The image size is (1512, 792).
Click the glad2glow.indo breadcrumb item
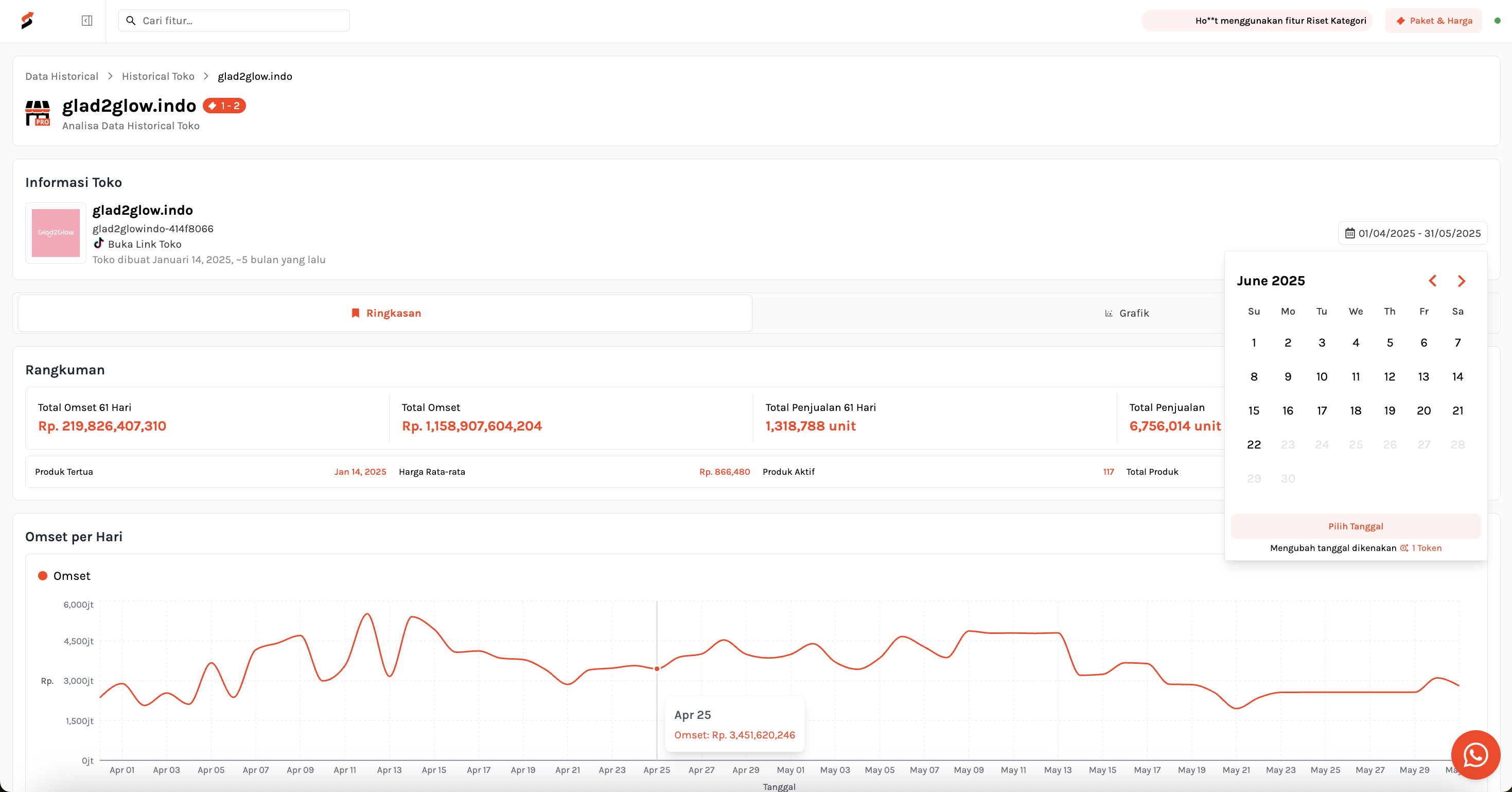[255, 76]
